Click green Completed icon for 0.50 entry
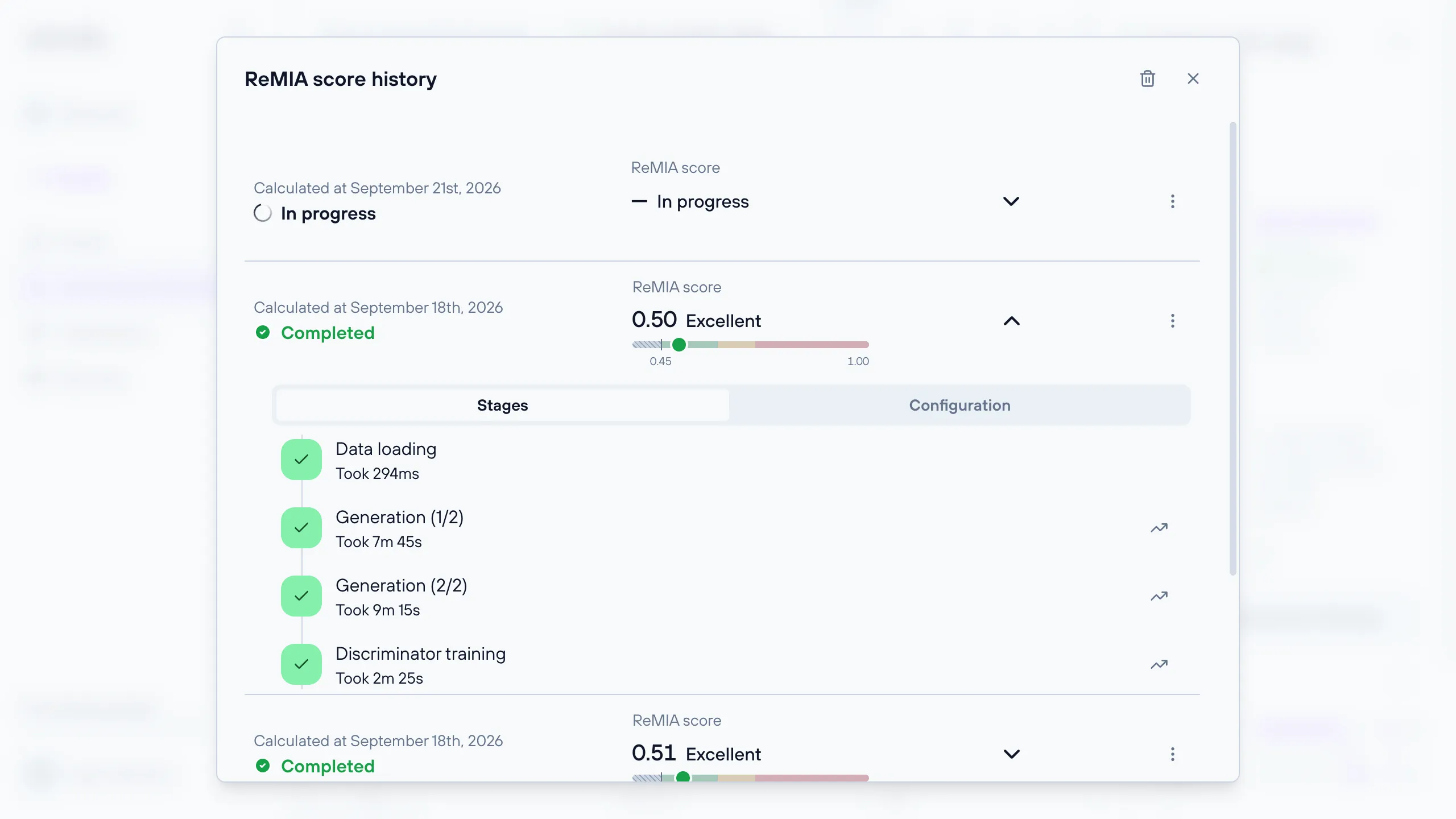1456x819 pixels. pos(263,332)
